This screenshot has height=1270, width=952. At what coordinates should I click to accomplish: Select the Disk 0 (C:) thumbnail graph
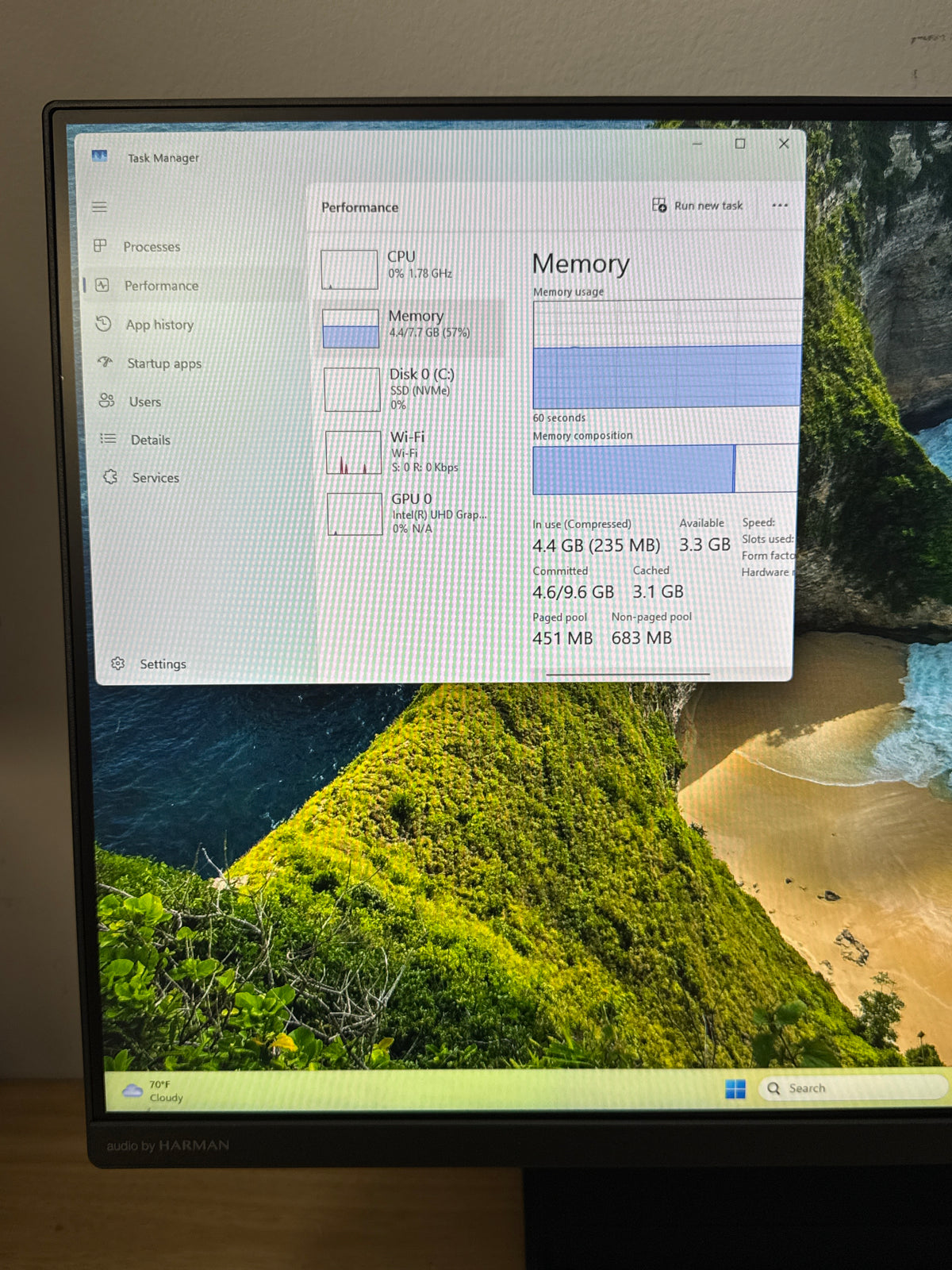[x=352, y=390]
